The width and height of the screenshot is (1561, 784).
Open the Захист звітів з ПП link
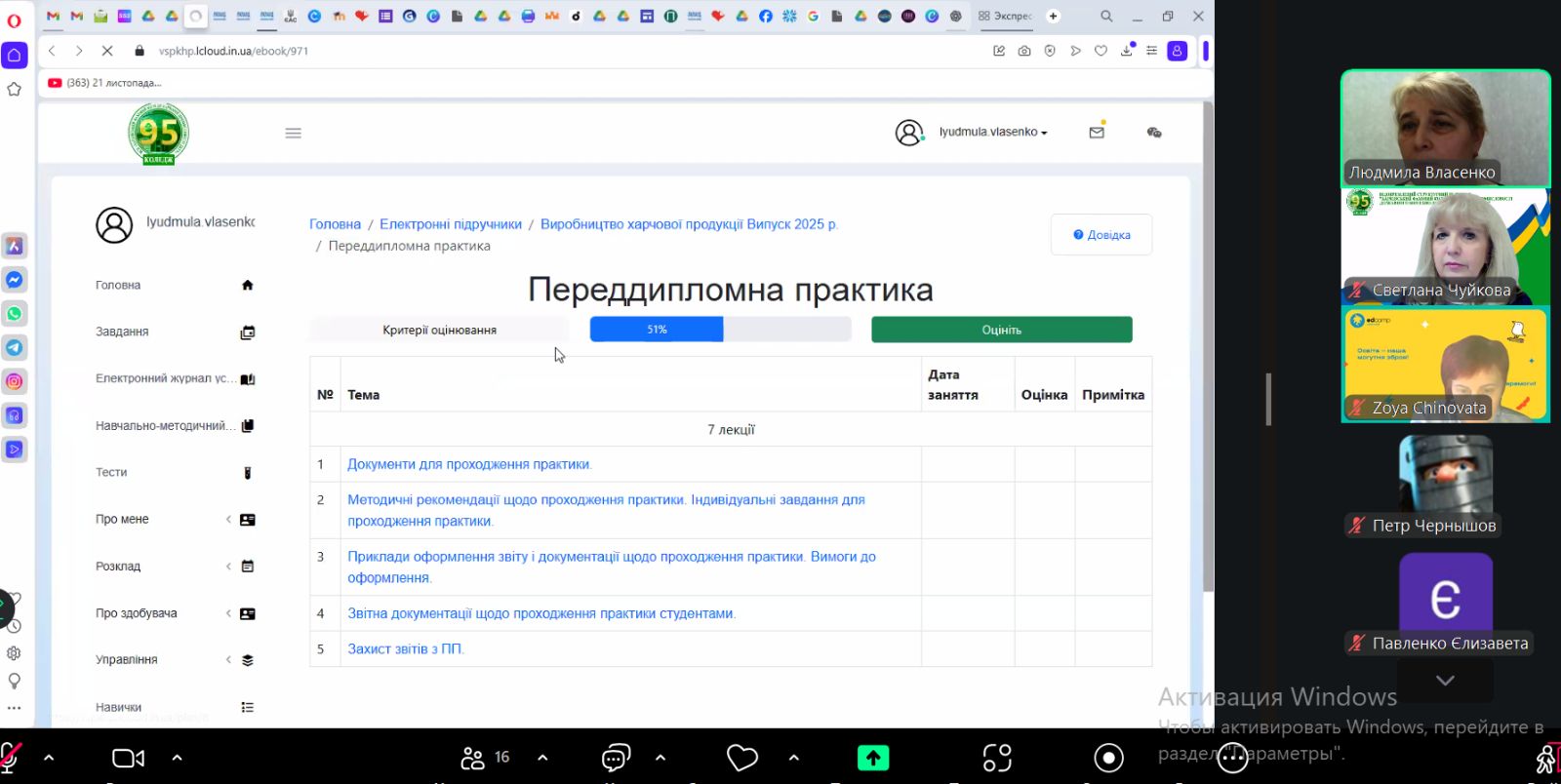405,649
